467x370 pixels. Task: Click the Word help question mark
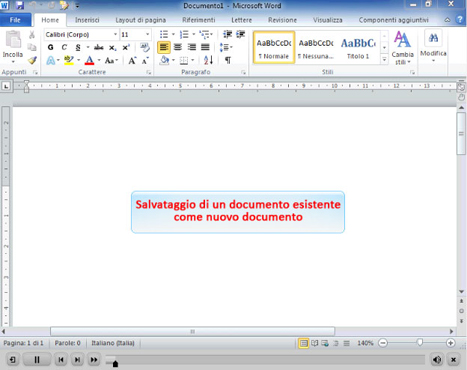pyautogui.click(x=460, y=19)
